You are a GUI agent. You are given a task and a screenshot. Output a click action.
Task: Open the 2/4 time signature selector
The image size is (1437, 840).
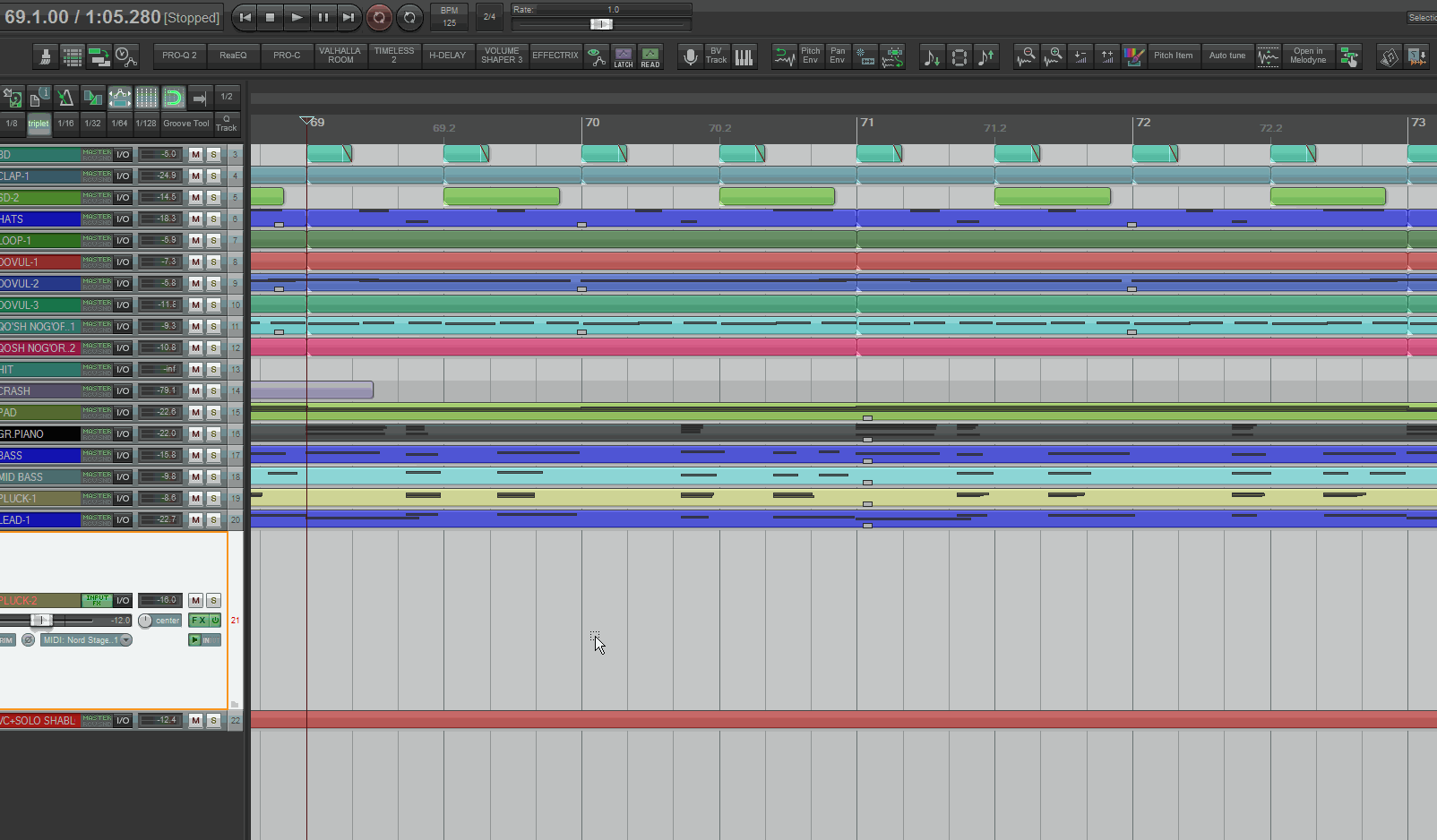(489, 17)
